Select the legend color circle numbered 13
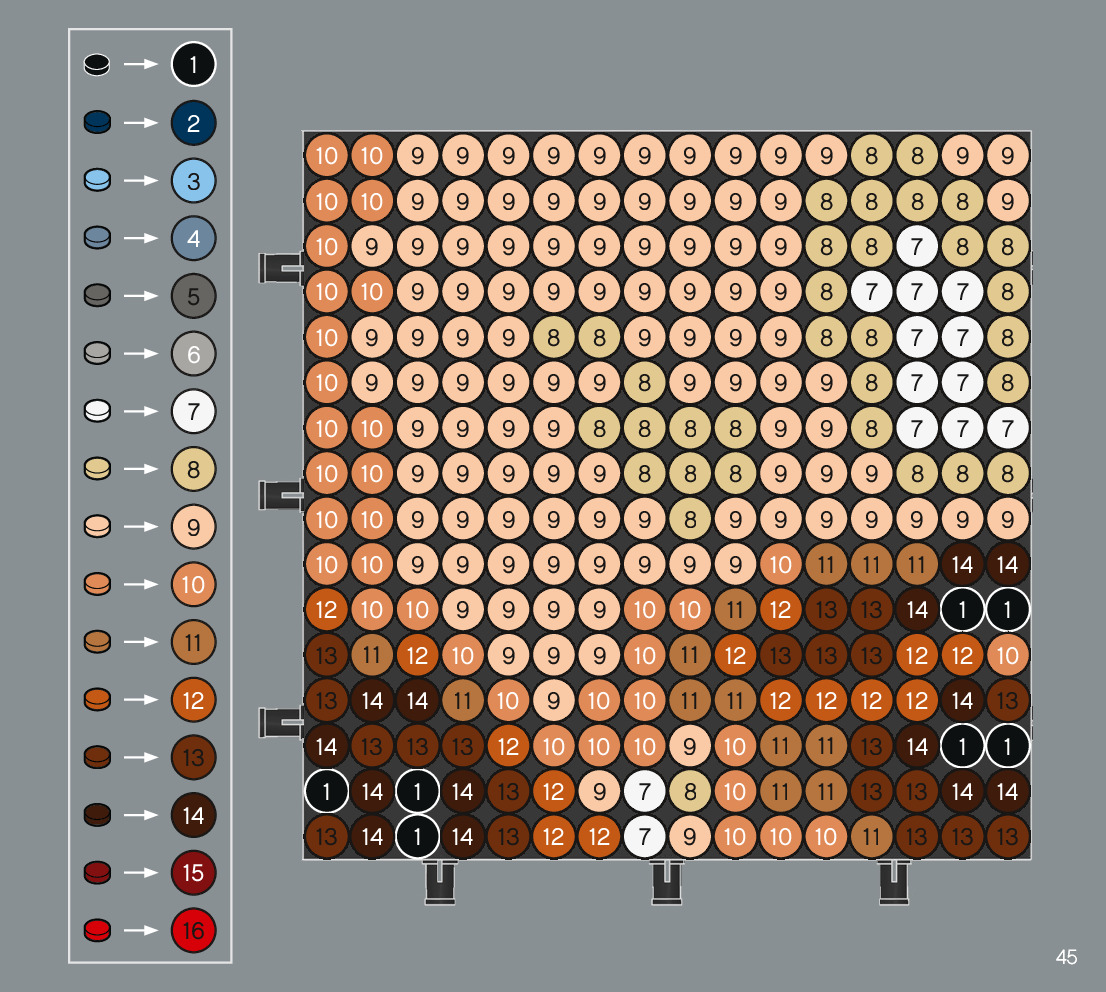This screenshot has width=1106, height=992. (x=193, y=758)
